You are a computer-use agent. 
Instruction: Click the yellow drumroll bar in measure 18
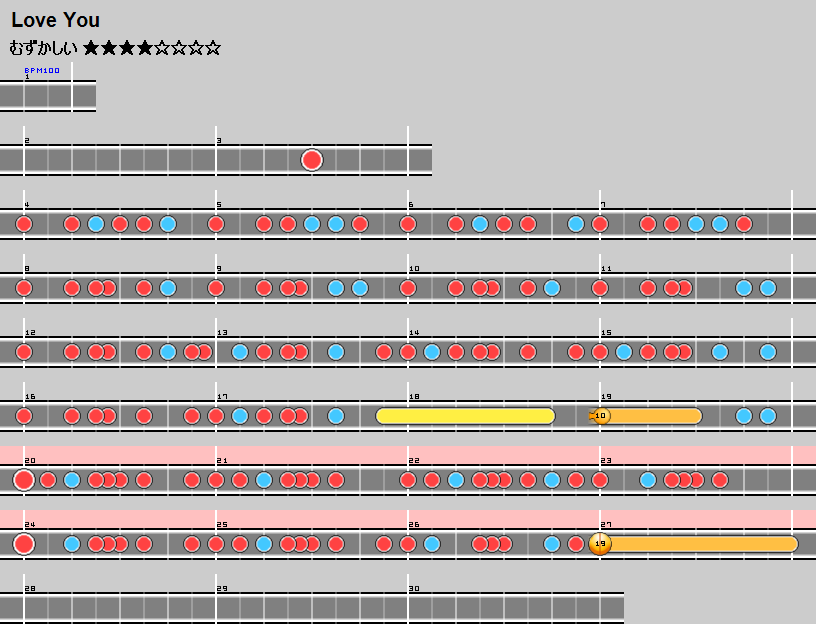click(x=465, y=416)
